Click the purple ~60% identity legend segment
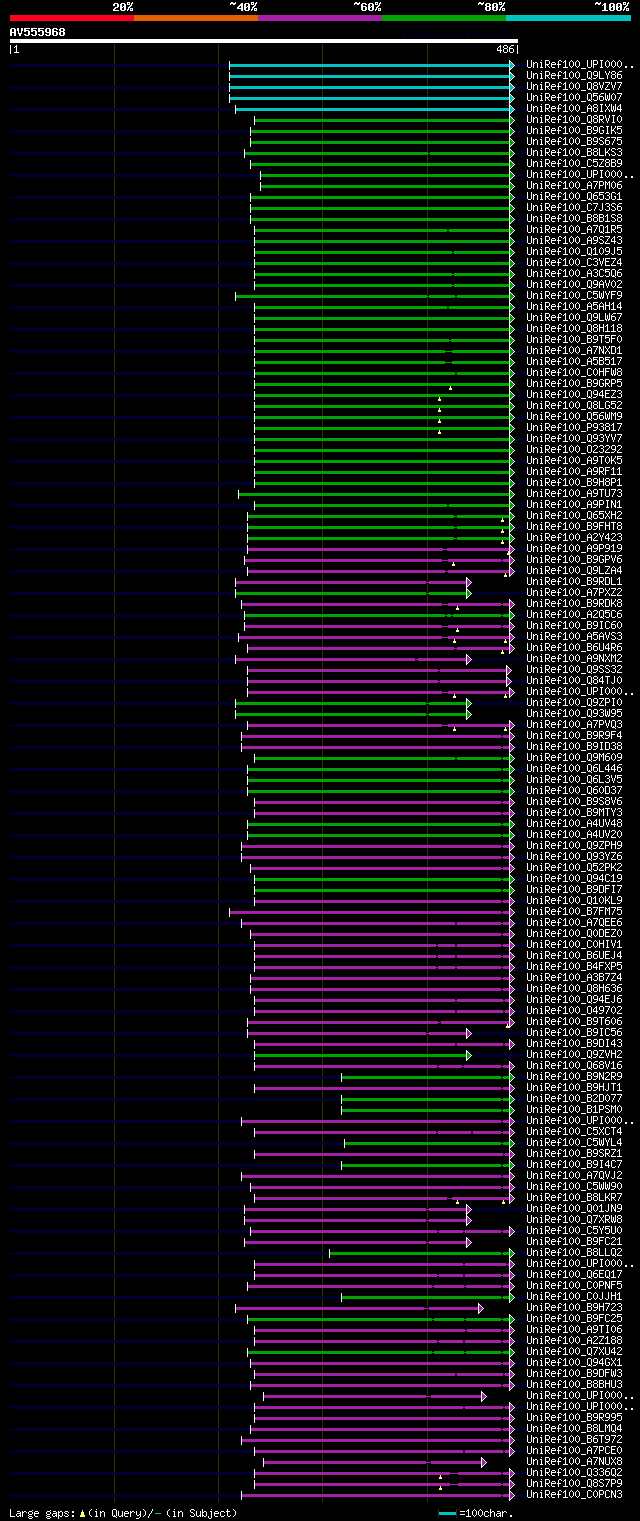Viewport: 640px width, 1521px height. coord(319,18)
